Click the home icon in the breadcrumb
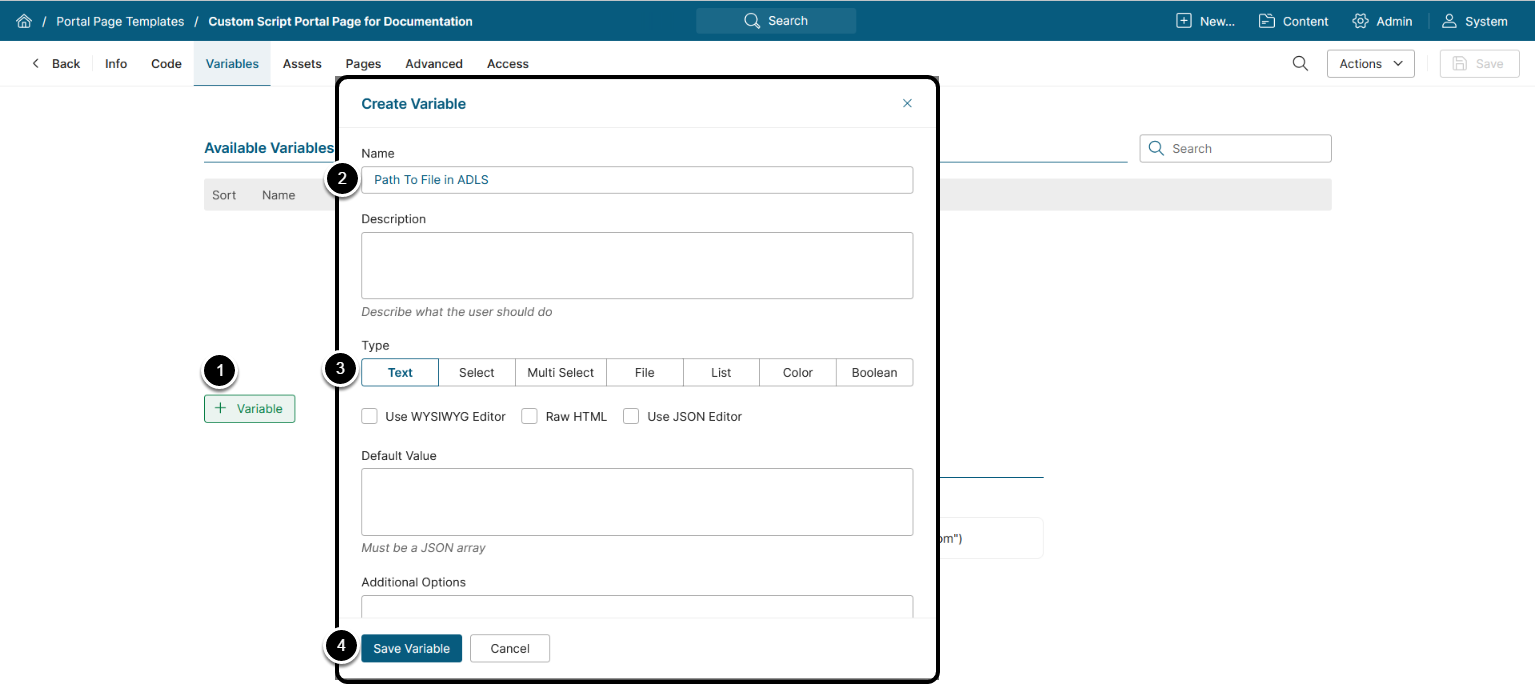The height and width of the screenshot is (691, 1535). 24,21
